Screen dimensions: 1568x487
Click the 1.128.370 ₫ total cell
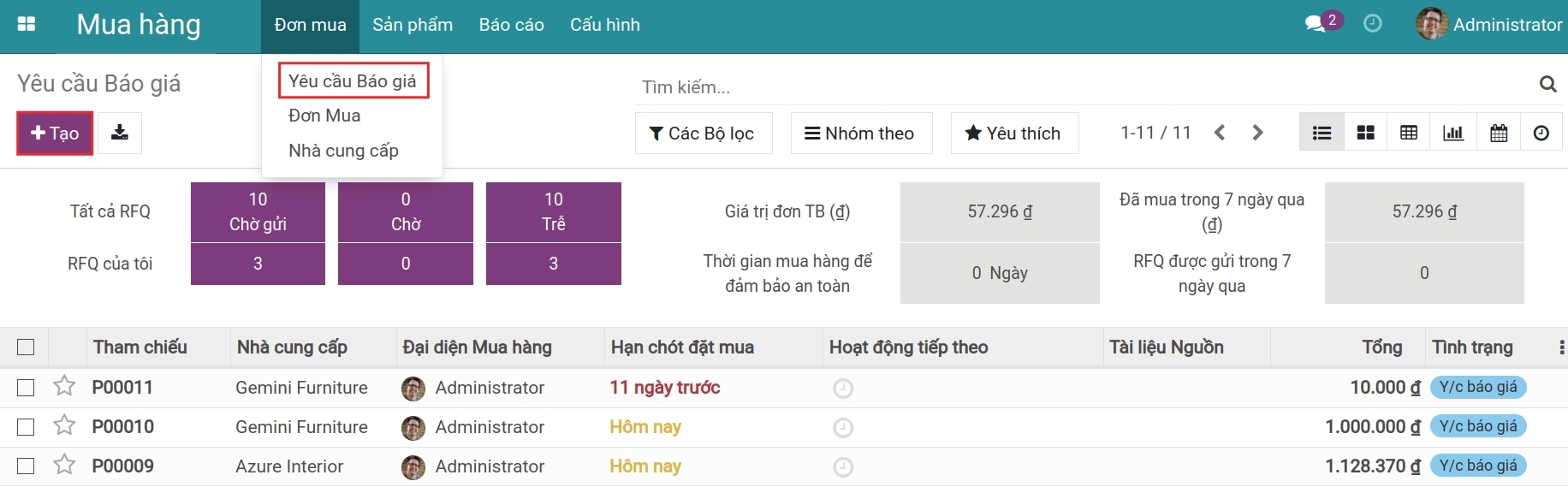click(x=1373, y=466)
